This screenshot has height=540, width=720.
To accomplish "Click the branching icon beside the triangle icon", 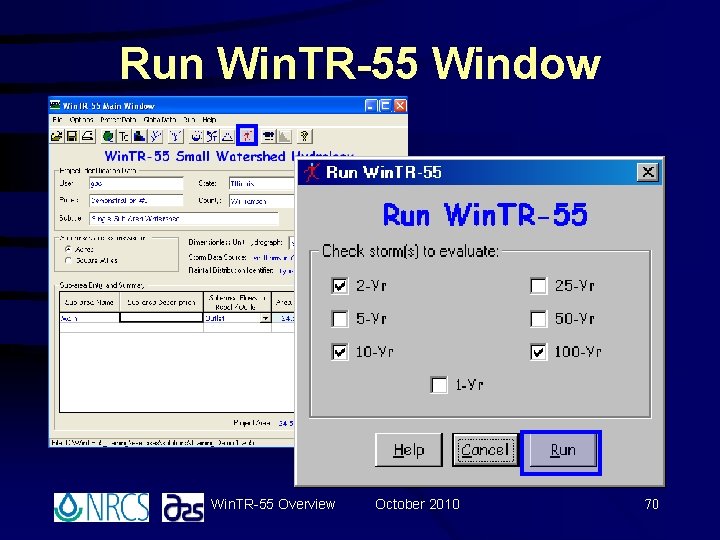I will pos(212,136).
